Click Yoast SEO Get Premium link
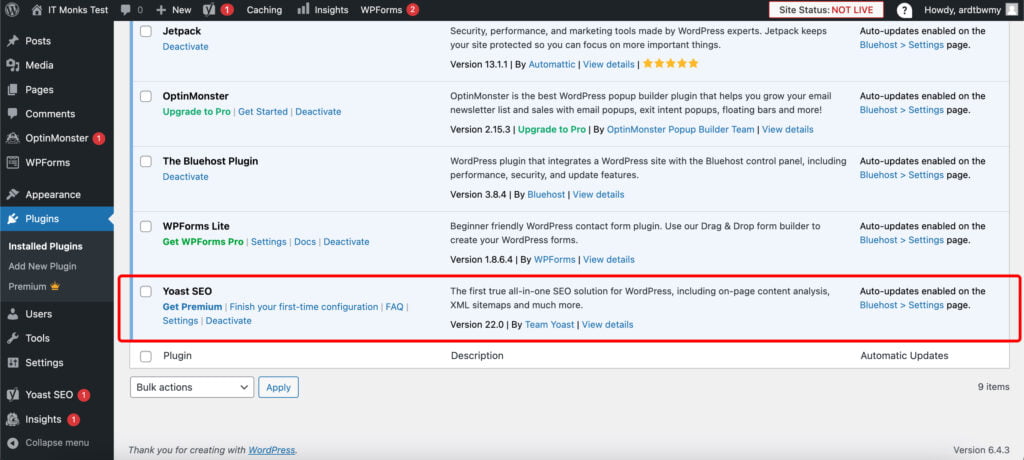This screenshot has width=1024, height=460. point(192,306)
